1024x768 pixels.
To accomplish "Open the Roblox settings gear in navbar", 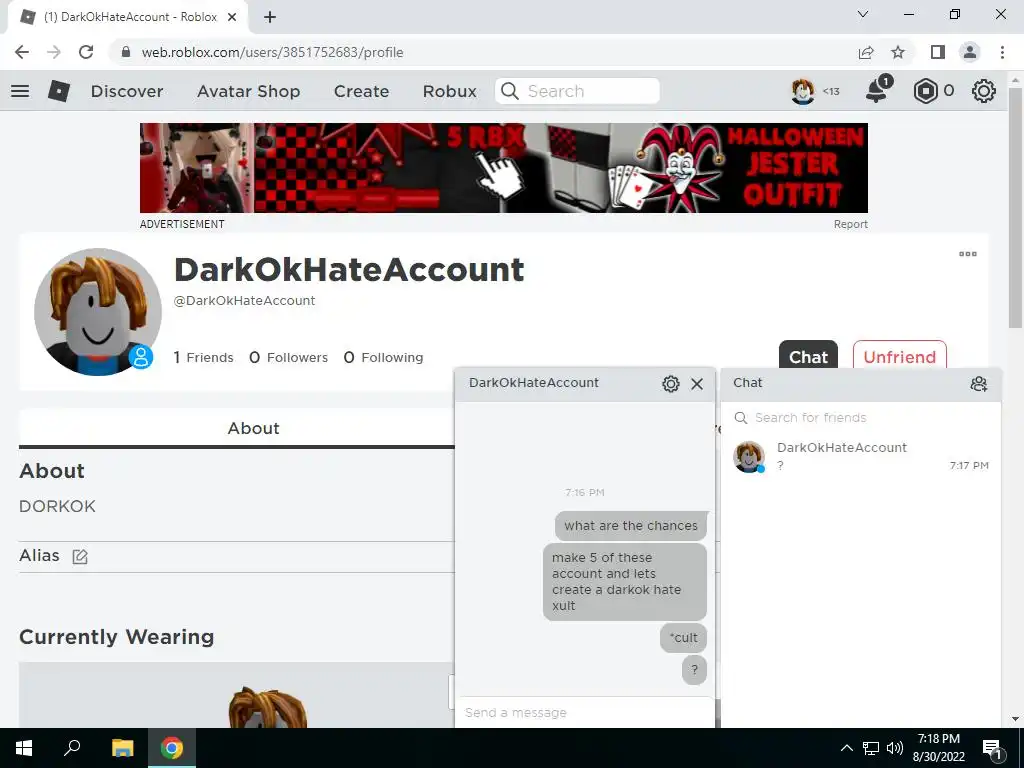I will (984, 91).
